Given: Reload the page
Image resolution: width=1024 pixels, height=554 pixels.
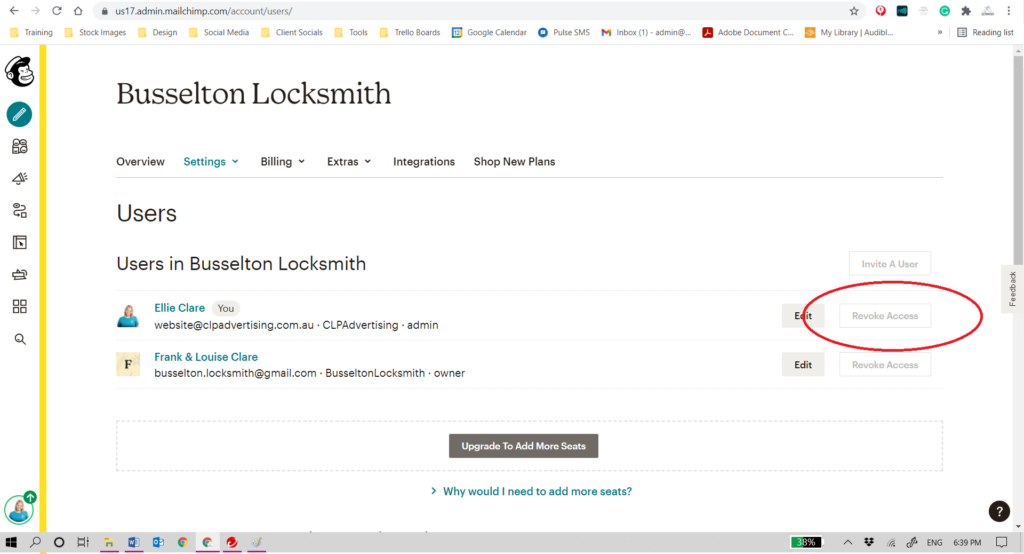Looking at the screenshot, I should pyautogui.click(x=57, y=11).
